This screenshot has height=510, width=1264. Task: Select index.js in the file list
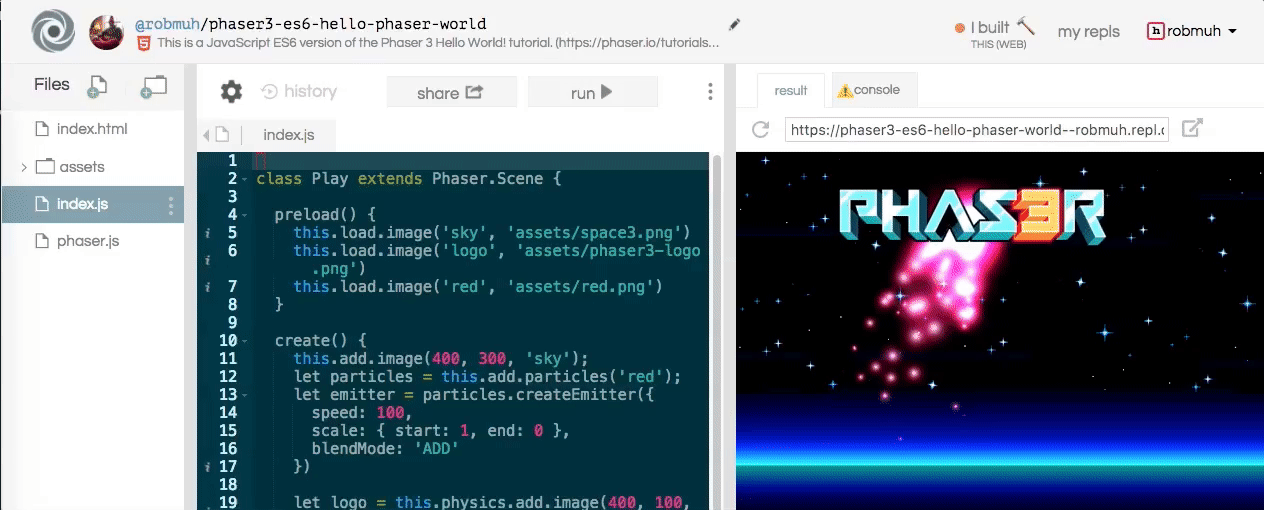pyautogui.click(x=92, y=204)
